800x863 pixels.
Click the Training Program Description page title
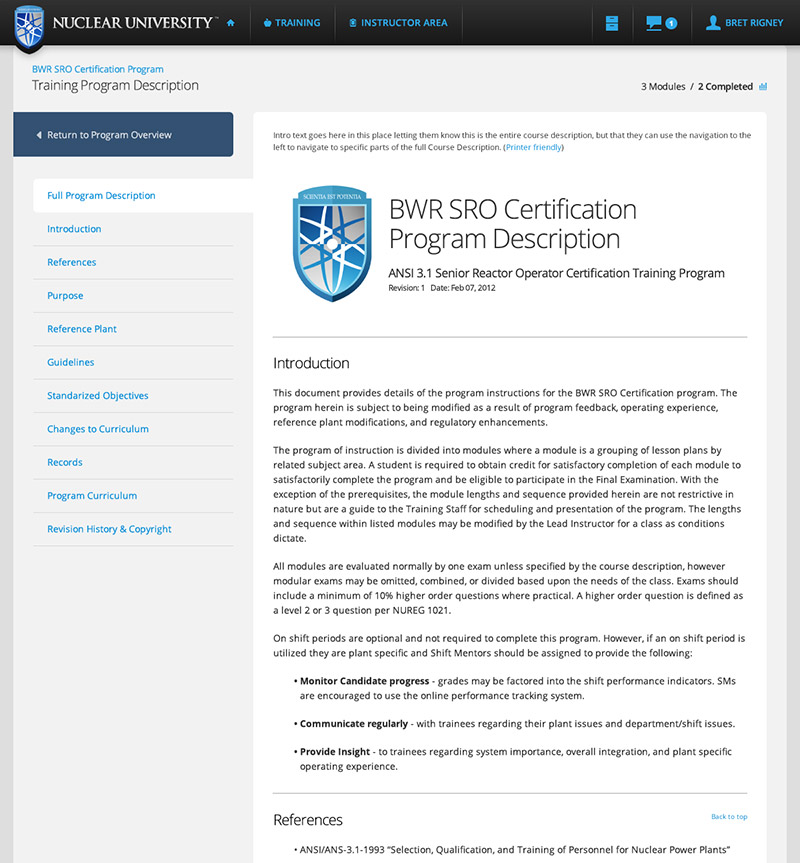[x=115, y=85]
